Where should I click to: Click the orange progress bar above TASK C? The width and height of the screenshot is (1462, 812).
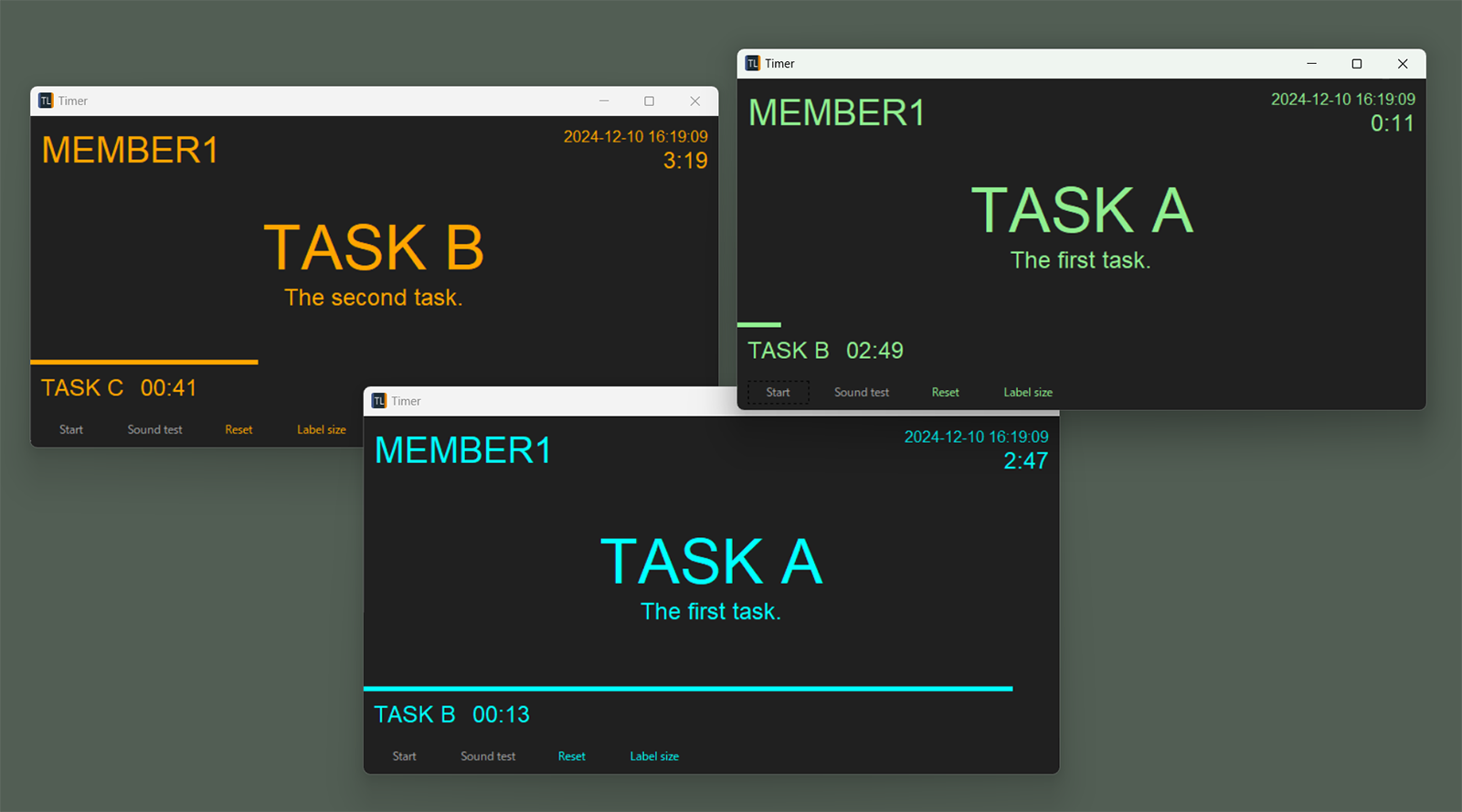click(144, 362)
